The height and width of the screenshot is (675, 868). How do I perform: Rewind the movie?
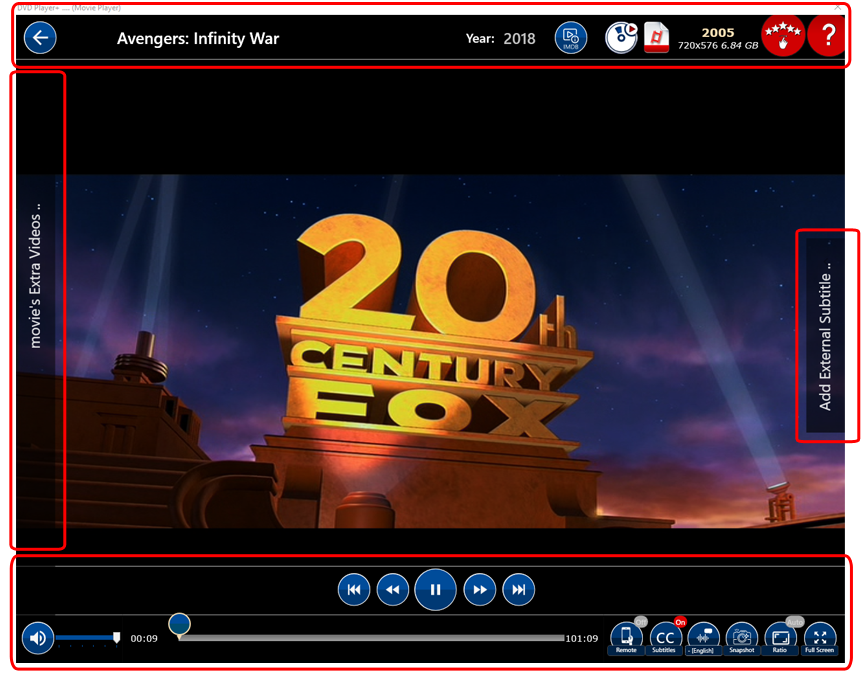tap(392, 590)
